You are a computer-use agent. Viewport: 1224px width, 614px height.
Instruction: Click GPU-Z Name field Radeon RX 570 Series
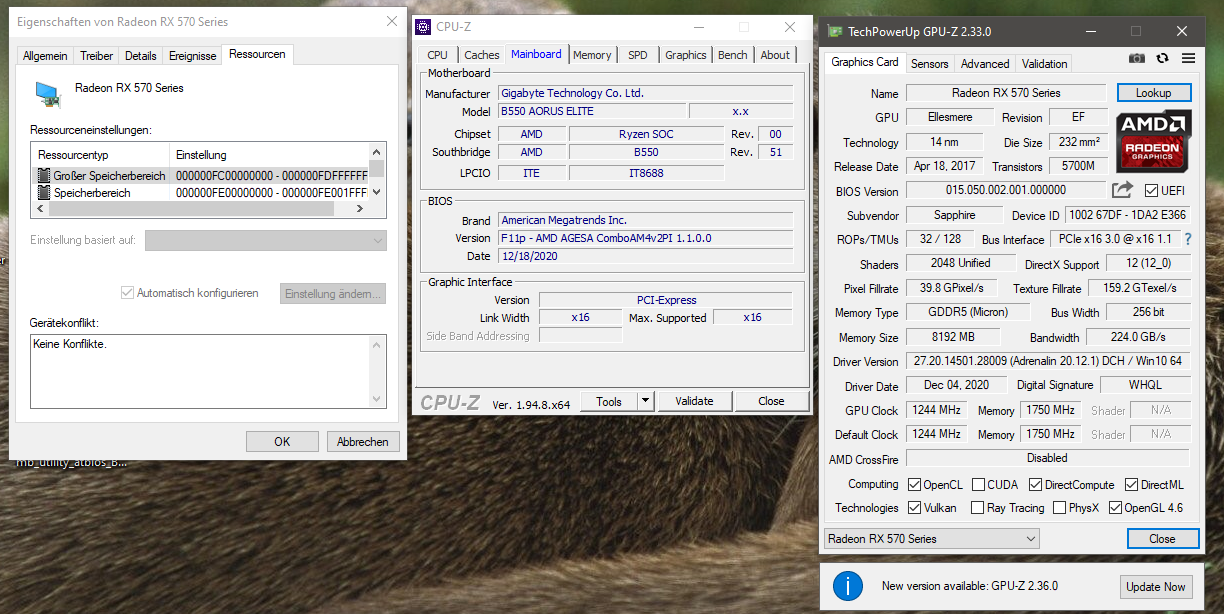(1006, 93)
